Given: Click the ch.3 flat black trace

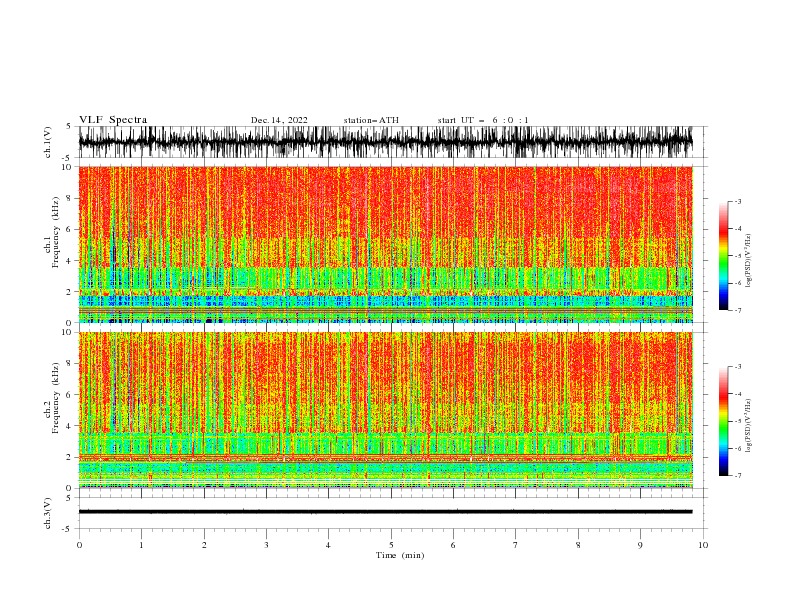Looking at the screenshot, I should [x=385, y=512].
